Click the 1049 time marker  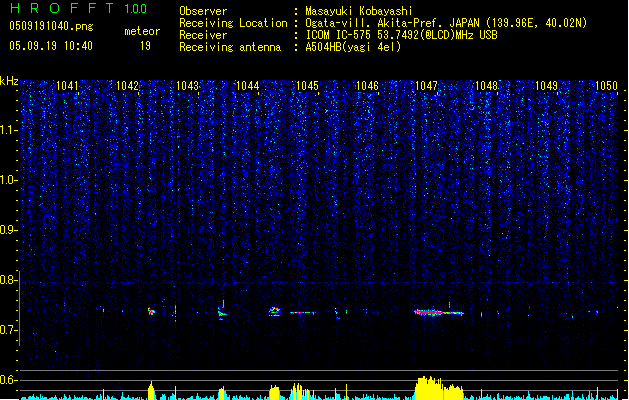[x=546, y=86]
